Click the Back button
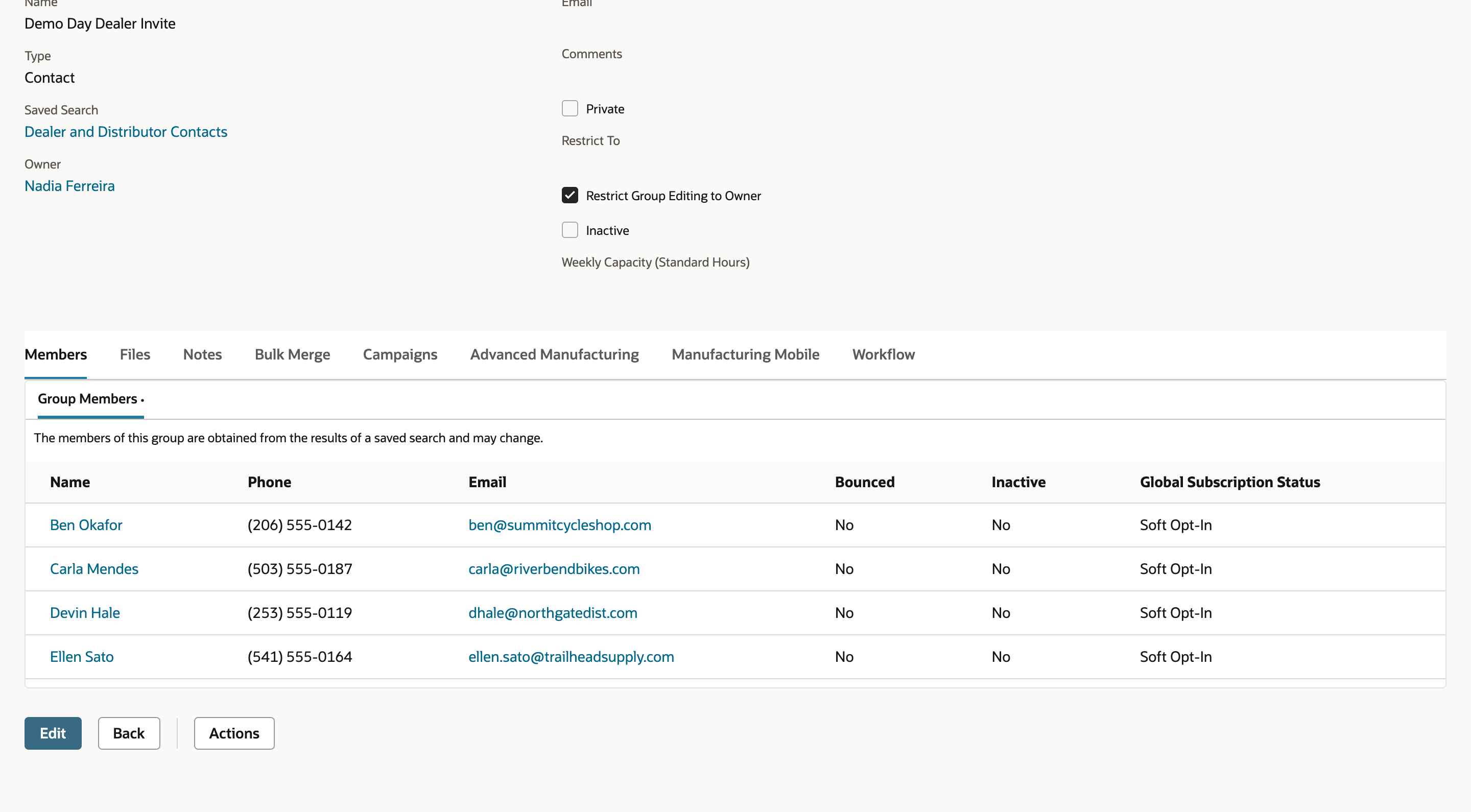Screen dimensions: 1471x812 tap(129, 733)
